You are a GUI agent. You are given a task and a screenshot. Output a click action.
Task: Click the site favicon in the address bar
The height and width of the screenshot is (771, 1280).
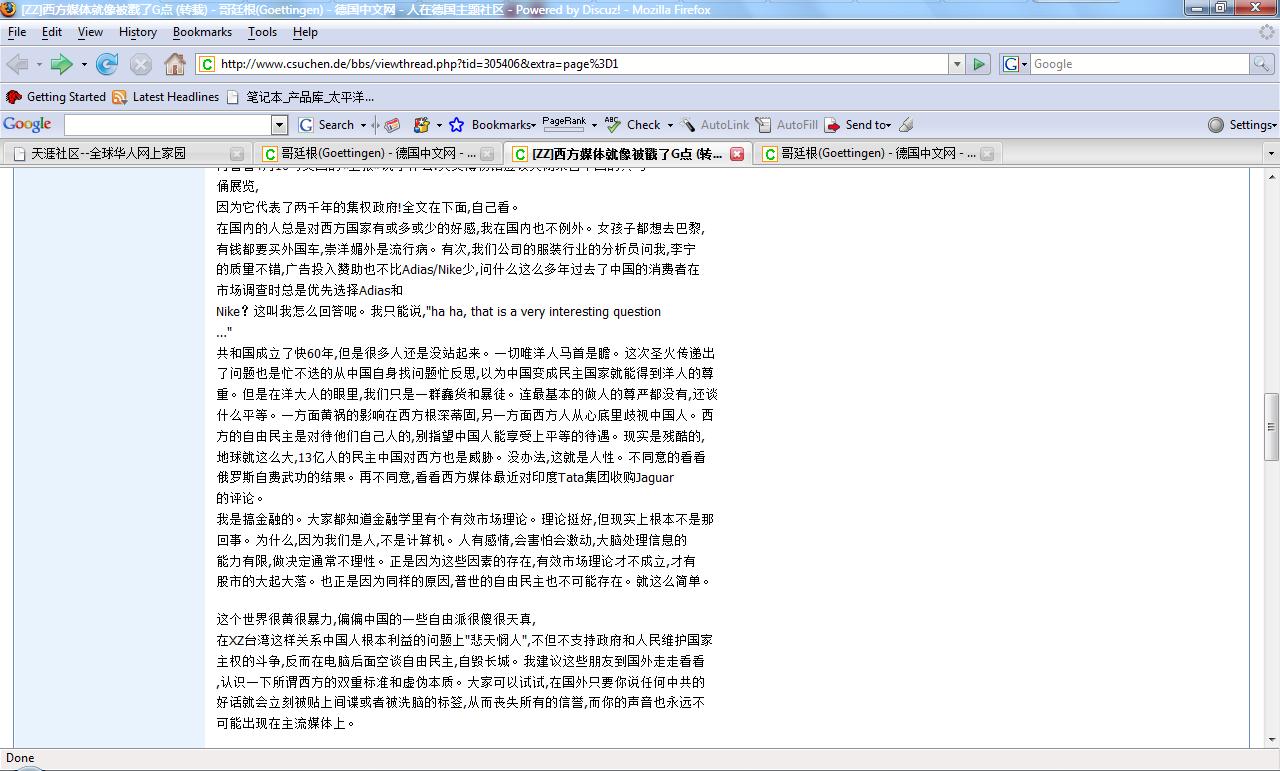[x=207, y=64]
